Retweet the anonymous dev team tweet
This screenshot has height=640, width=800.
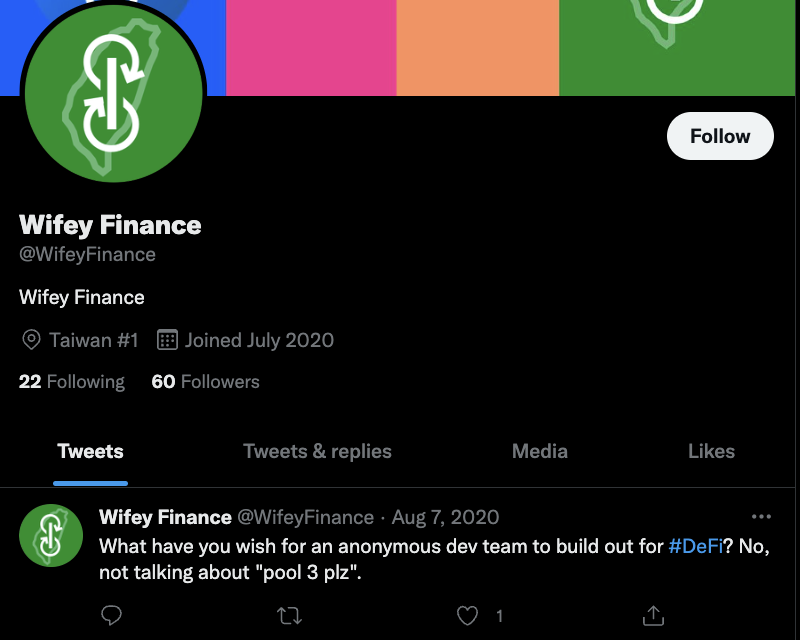point(289,615)
